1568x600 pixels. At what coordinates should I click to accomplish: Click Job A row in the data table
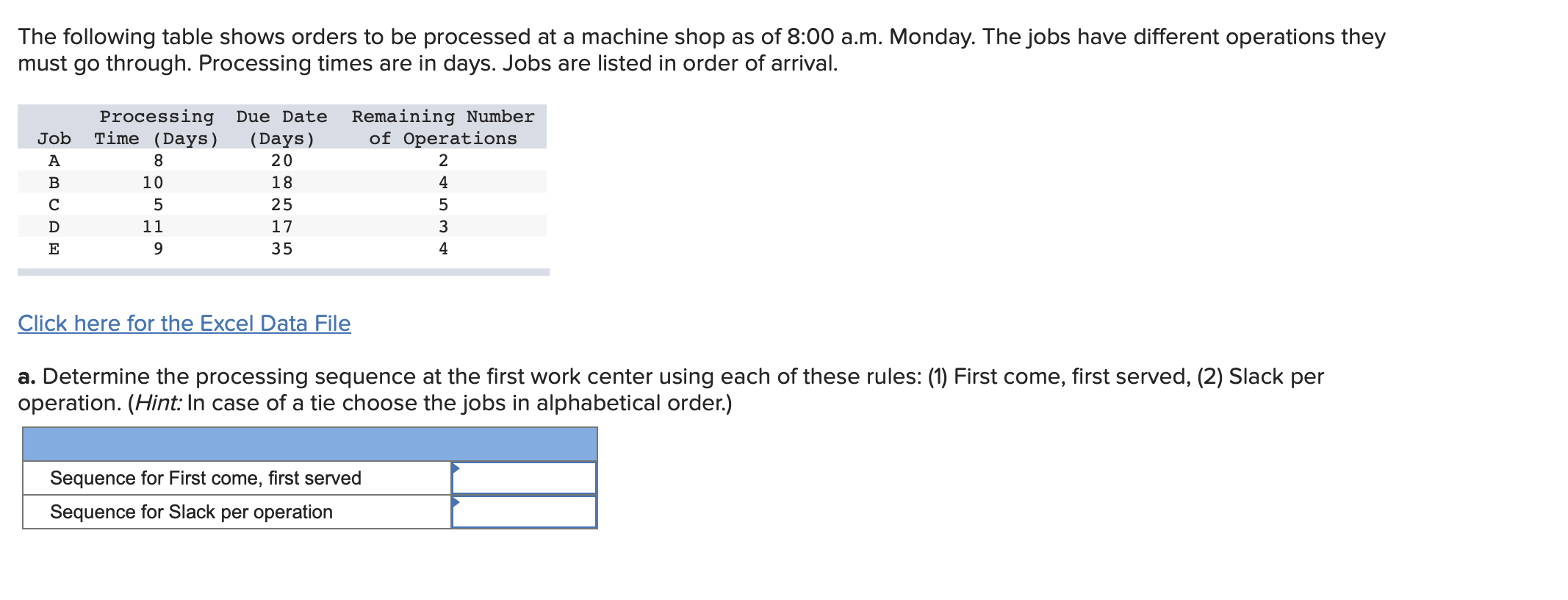53,160
